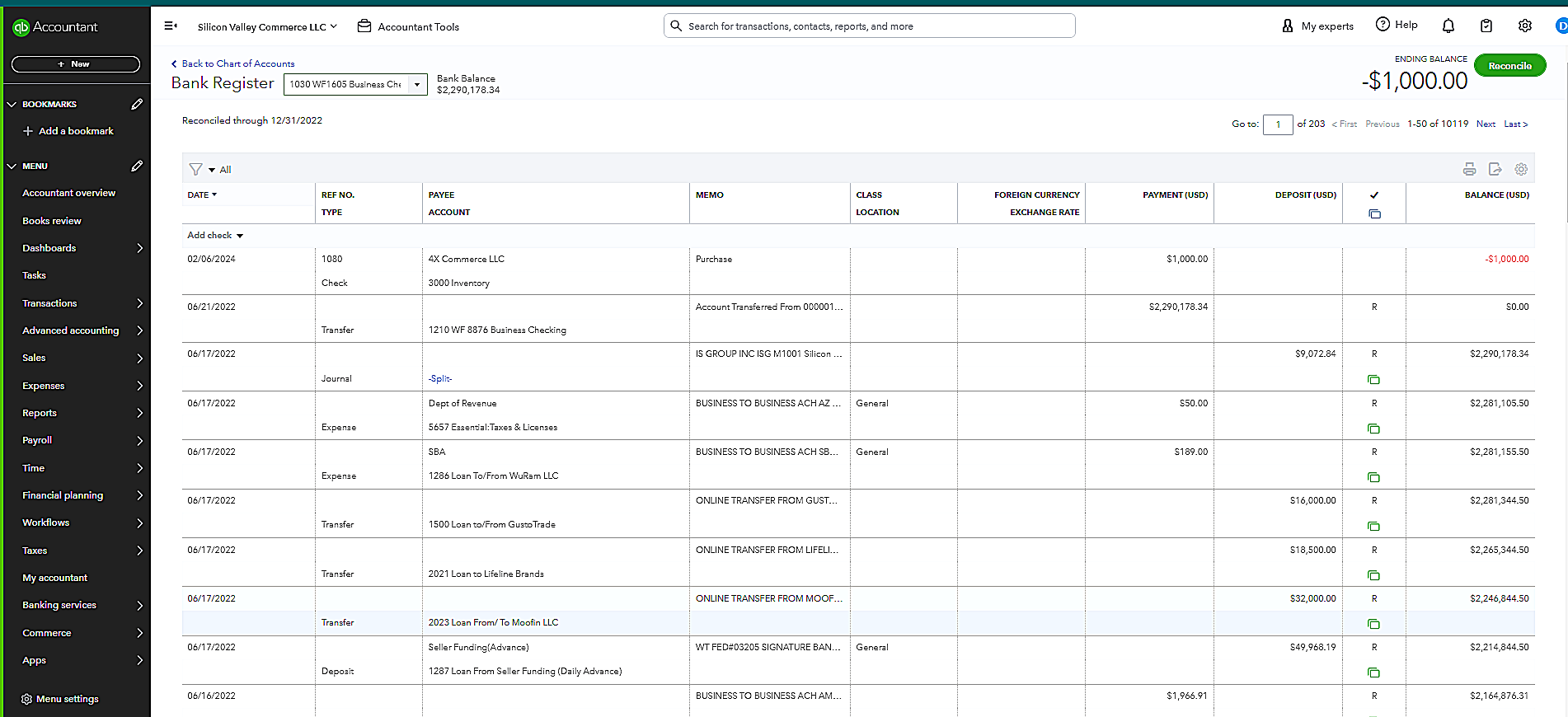1568x717 pixels.
Task: Toggle reconcile status R on $32,000.00 deposit row
Action: coord(1373,598)
